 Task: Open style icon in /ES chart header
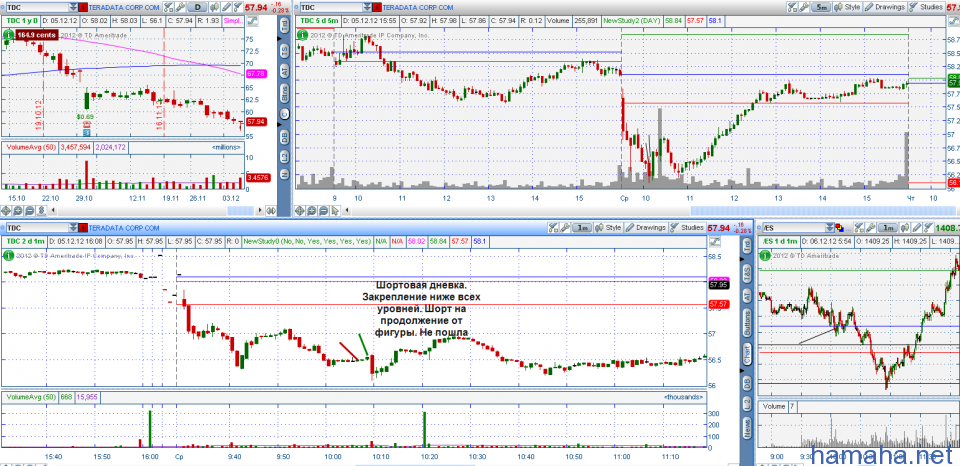click(x=905, y=228)
